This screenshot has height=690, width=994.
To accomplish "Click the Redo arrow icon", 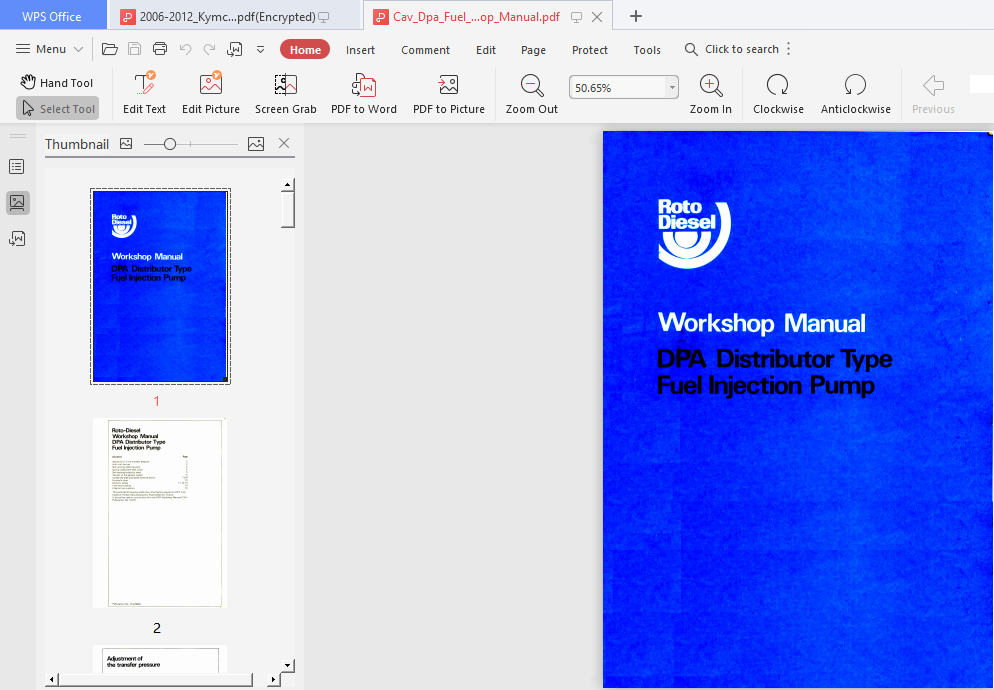I will coord(209,49).
